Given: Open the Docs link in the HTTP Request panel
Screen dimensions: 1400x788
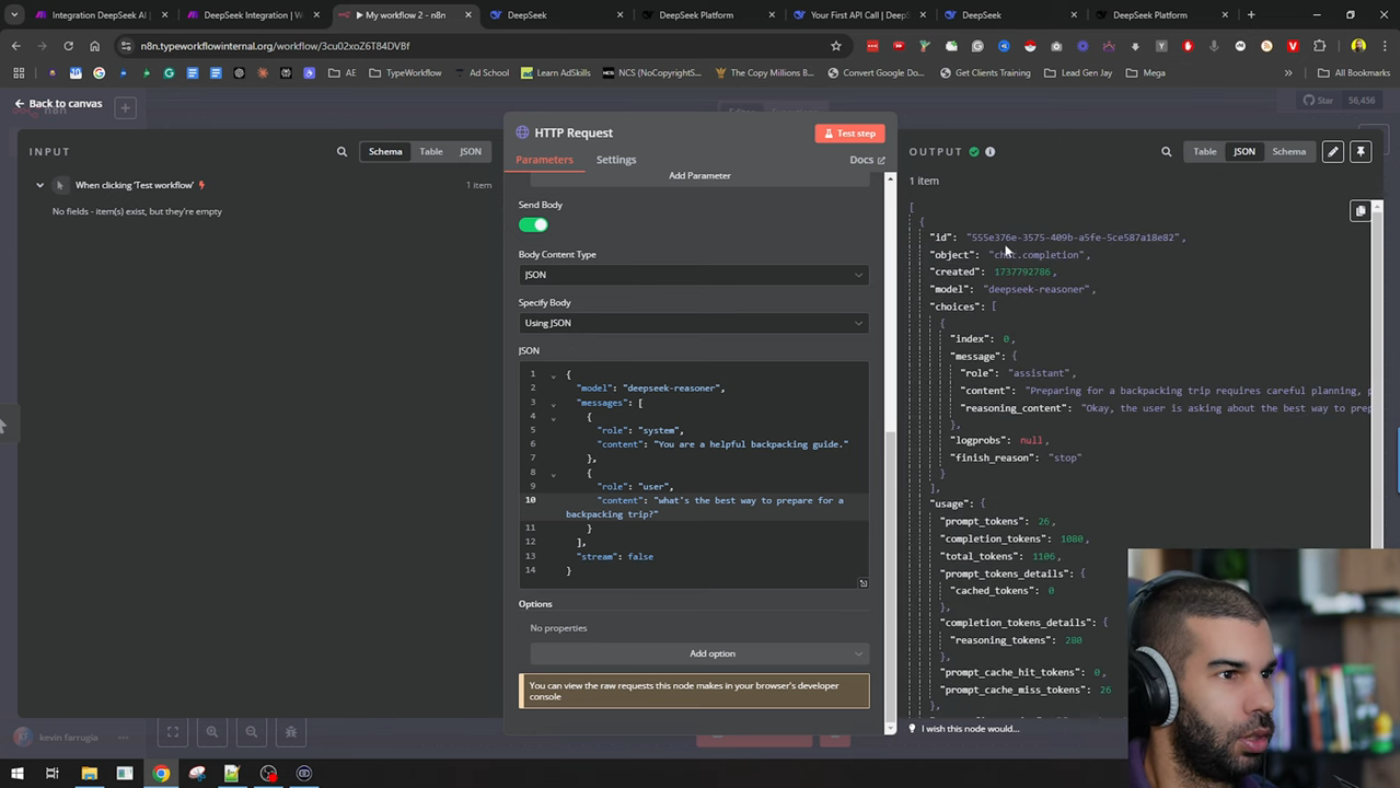Looking at the screenshot, I should (866, 160).
